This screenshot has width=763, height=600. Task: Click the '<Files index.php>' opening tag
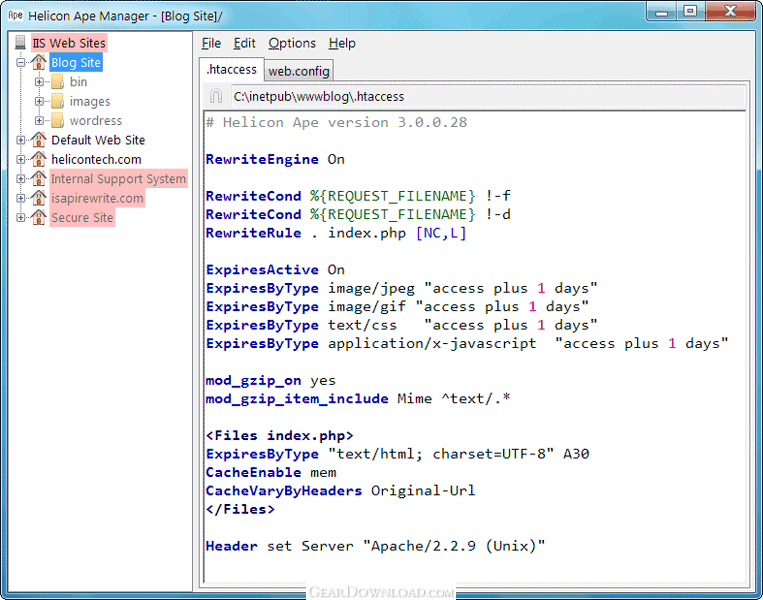click(279, 436)
